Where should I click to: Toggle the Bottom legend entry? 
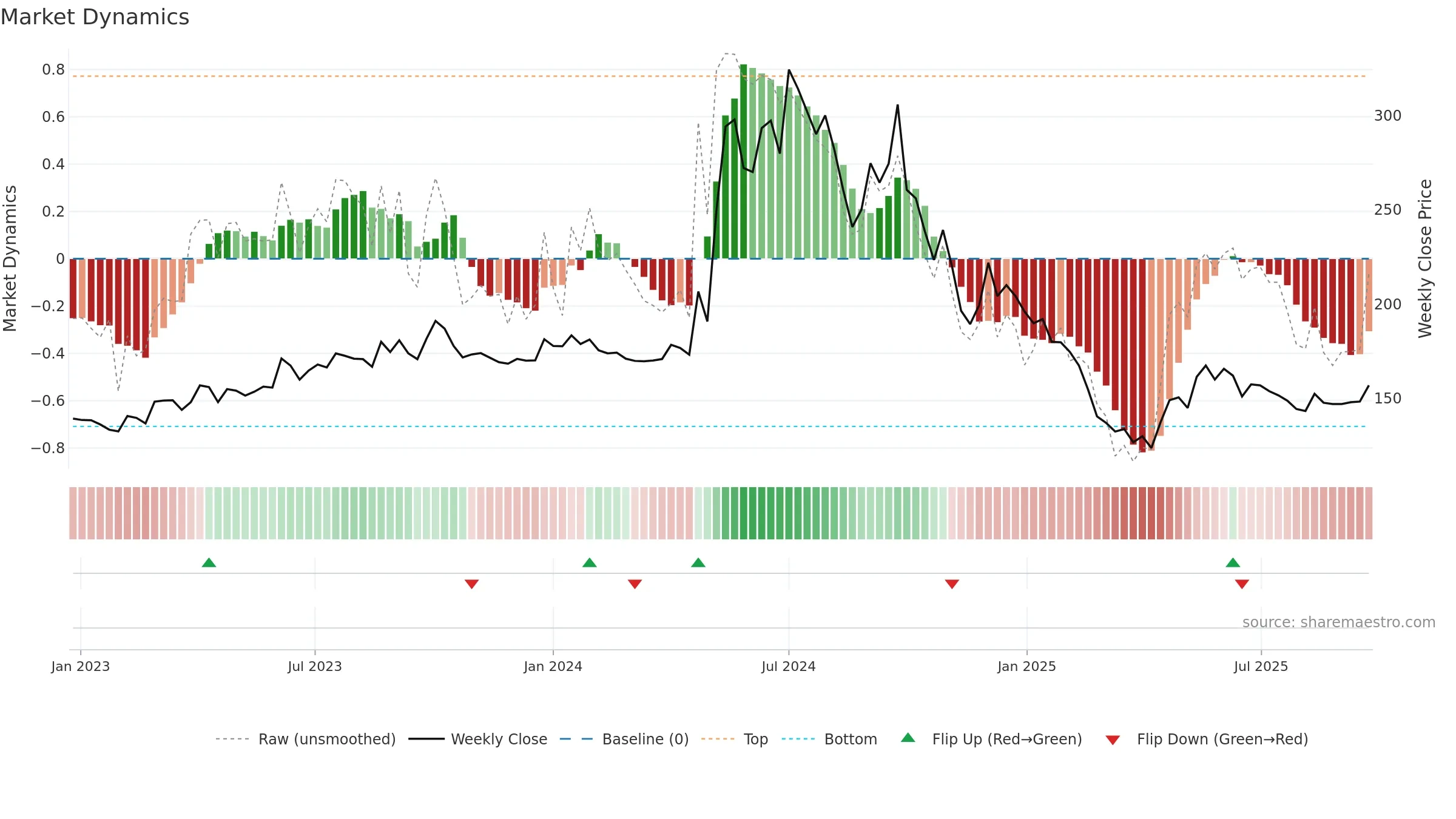(x=829, y=739)
